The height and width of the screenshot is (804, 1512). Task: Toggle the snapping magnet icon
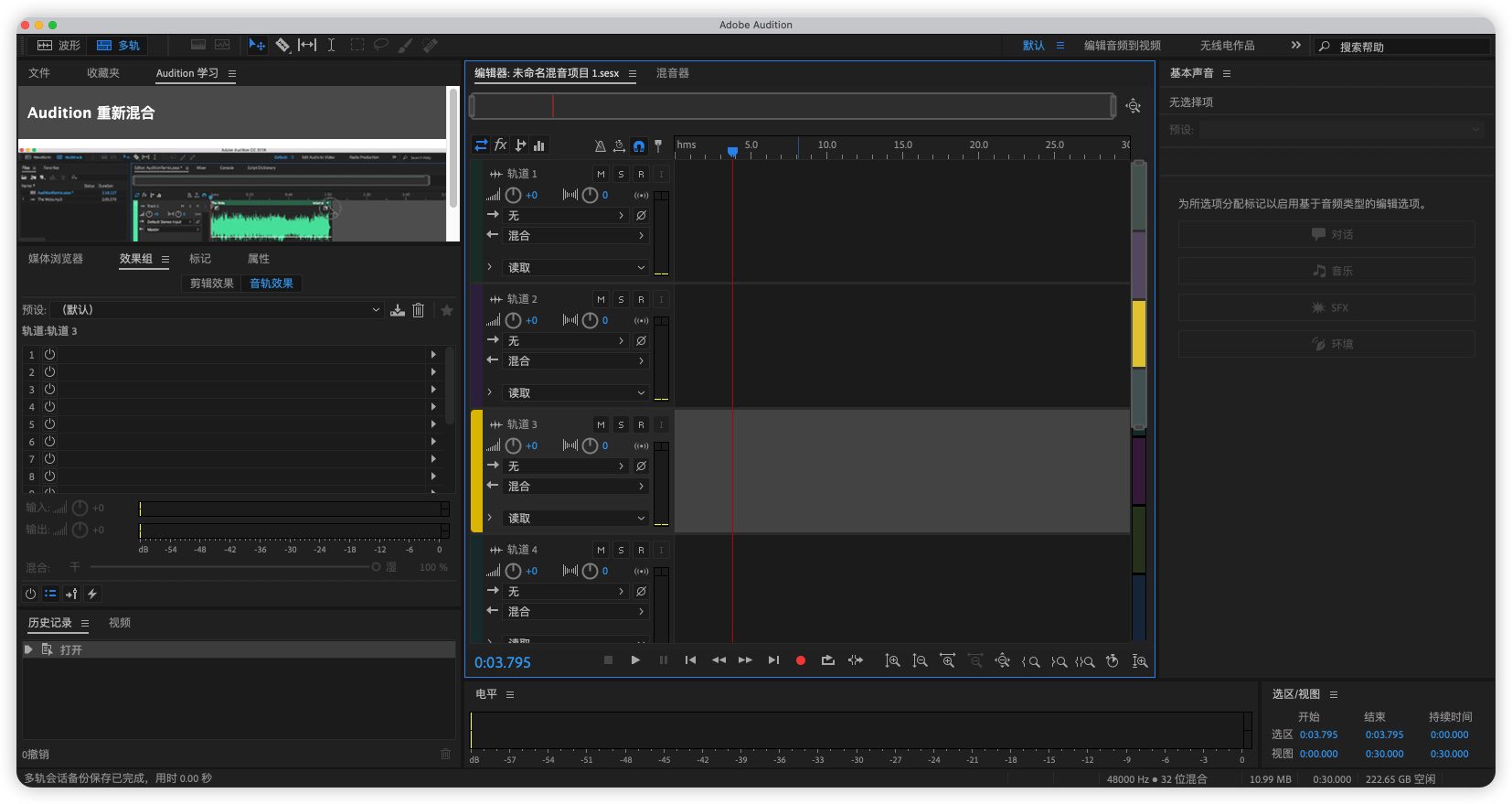tap(639, 145)
